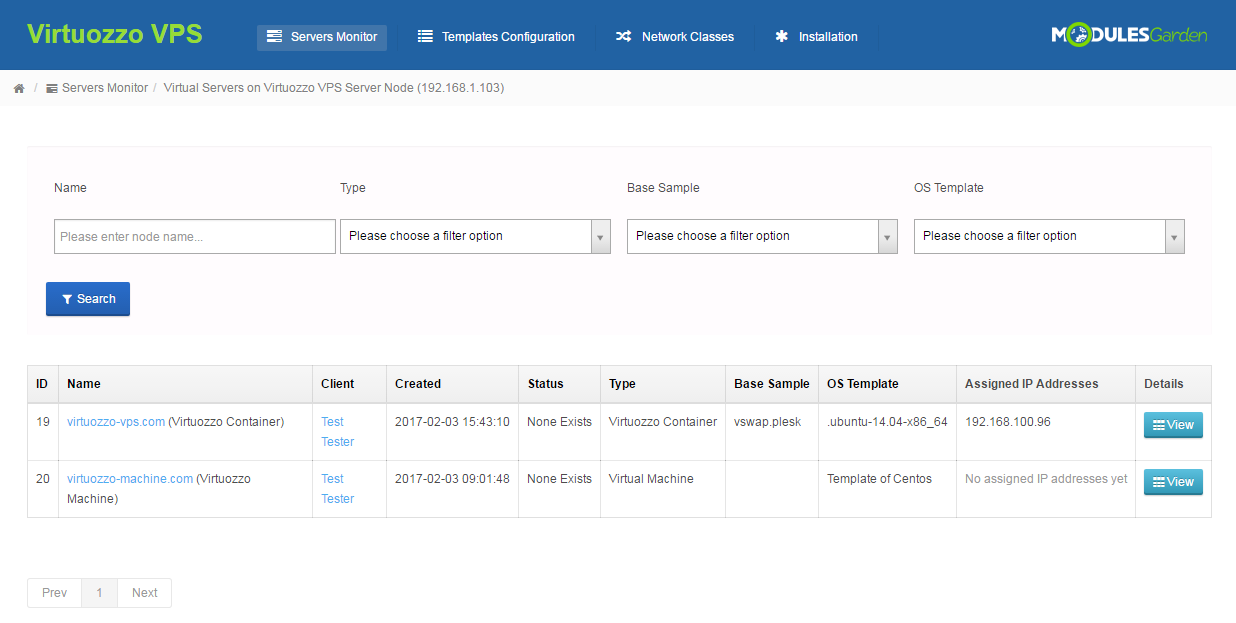Open Templates Configuration tab
1236x623 pixels.
click(x=496, y=37)
